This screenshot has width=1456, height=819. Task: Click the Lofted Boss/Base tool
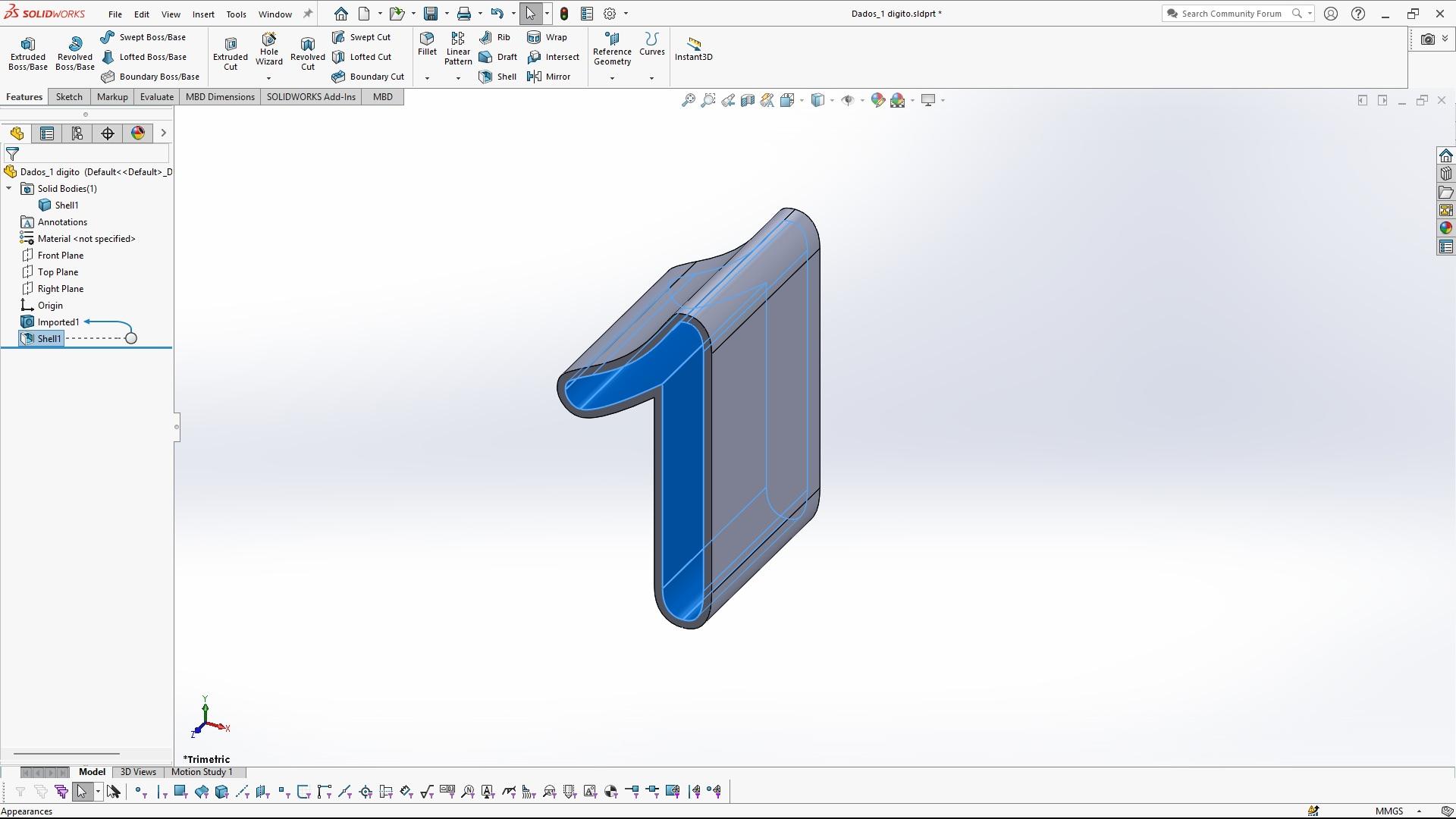(x=143, y=57)
